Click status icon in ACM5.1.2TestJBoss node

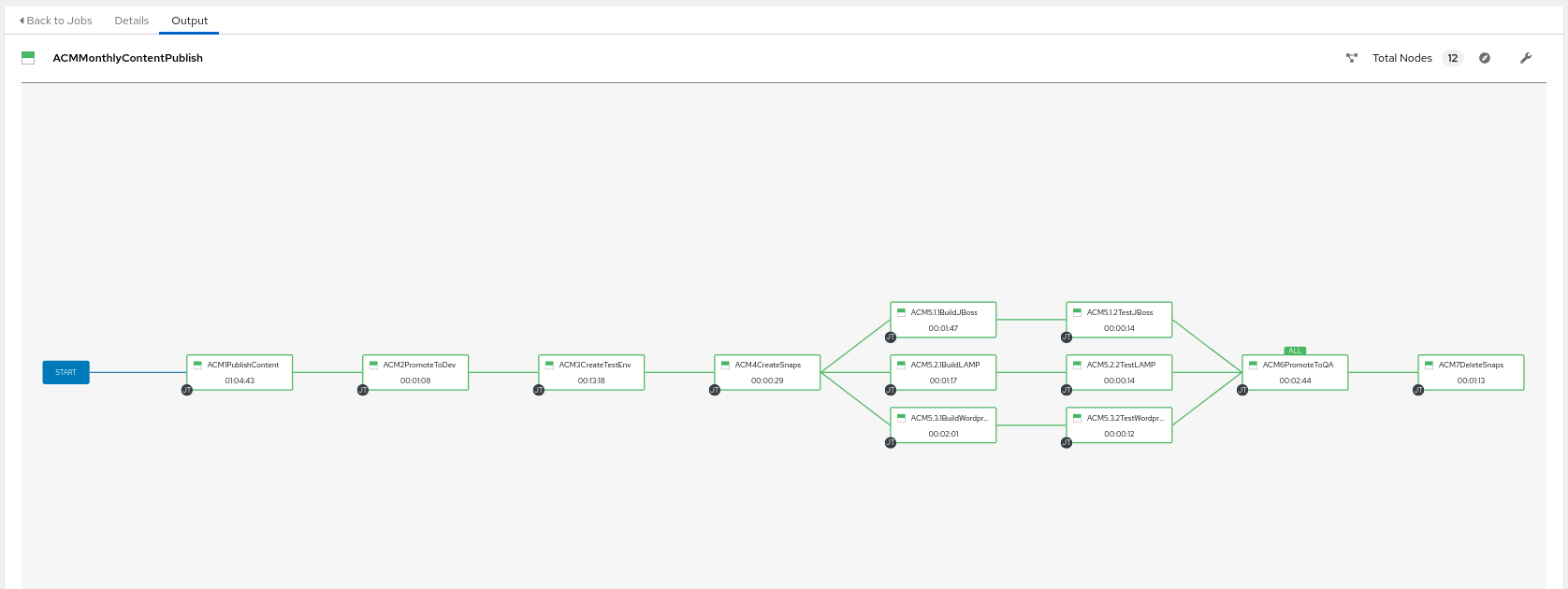[x=1077, y=312]
